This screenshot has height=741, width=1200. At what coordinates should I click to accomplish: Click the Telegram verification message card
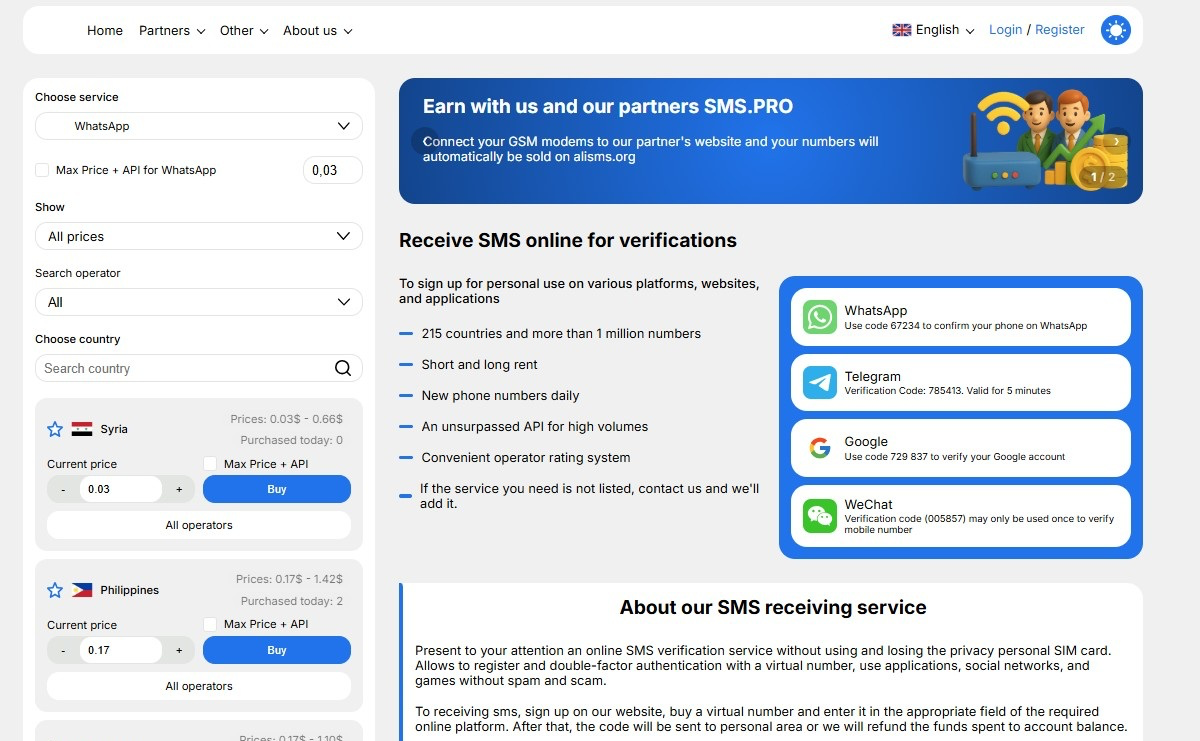961,382
